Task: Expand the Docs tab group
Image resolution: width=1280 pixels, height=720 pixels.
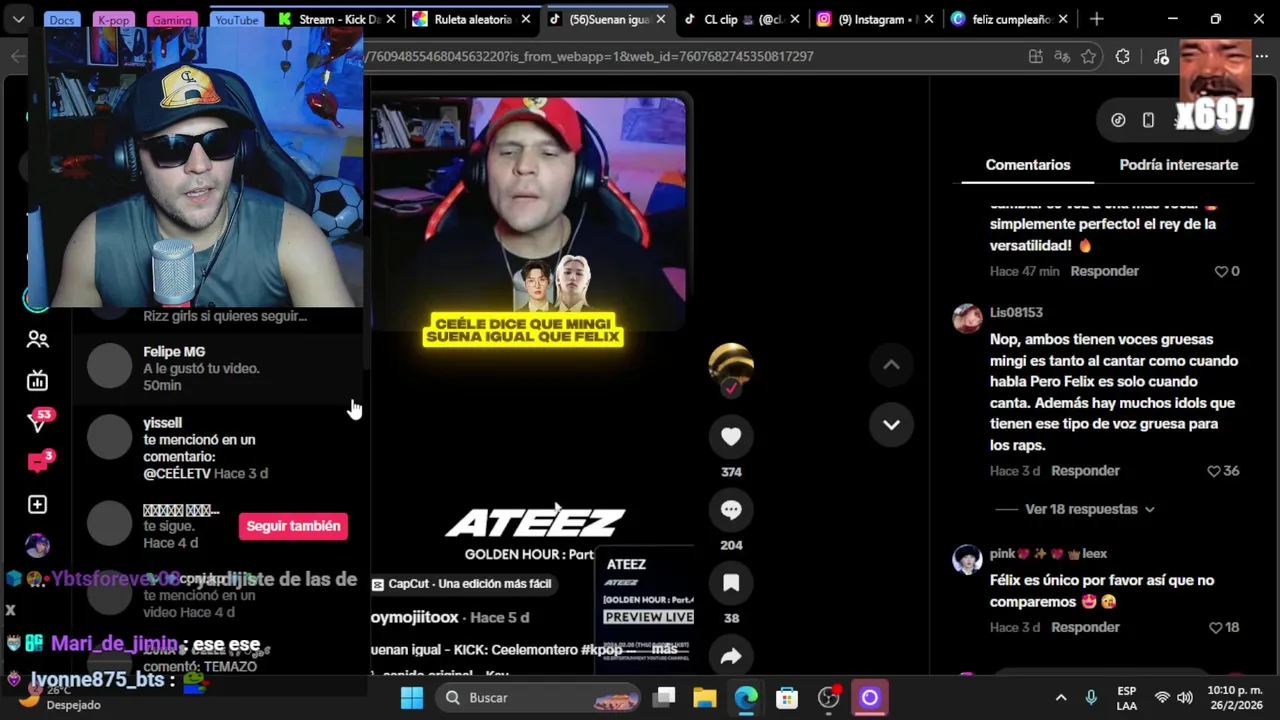Action: (x=62, y=20)
